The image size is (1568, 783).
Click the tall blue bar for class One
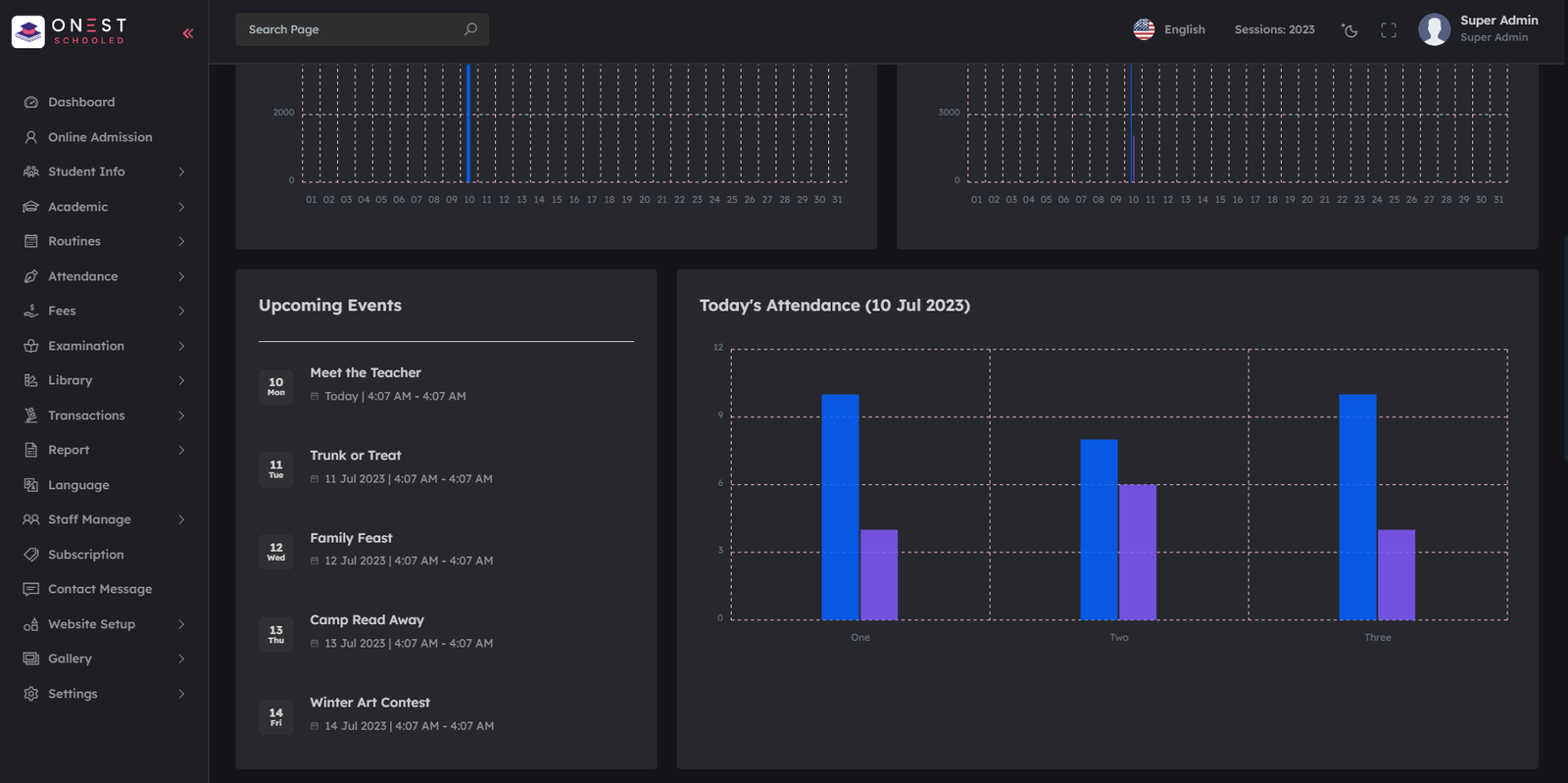click(x=840, y=507)
